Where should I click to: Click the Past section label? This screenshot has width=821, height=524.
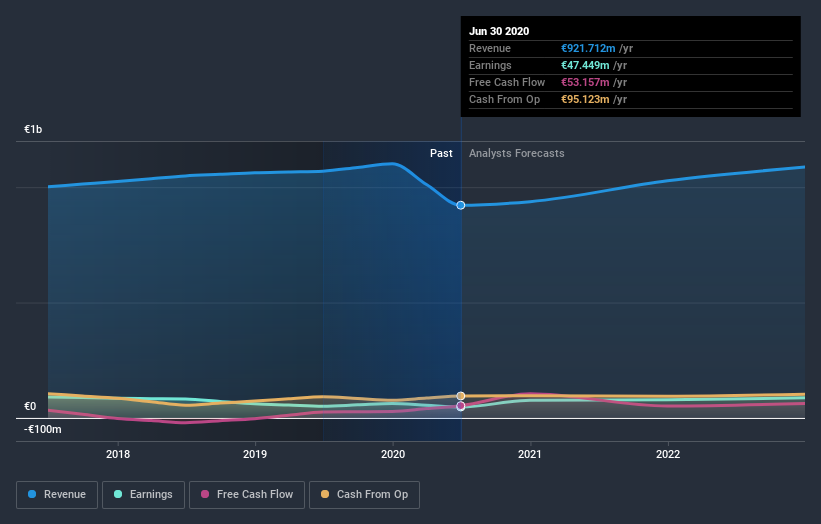pos(441,153)
